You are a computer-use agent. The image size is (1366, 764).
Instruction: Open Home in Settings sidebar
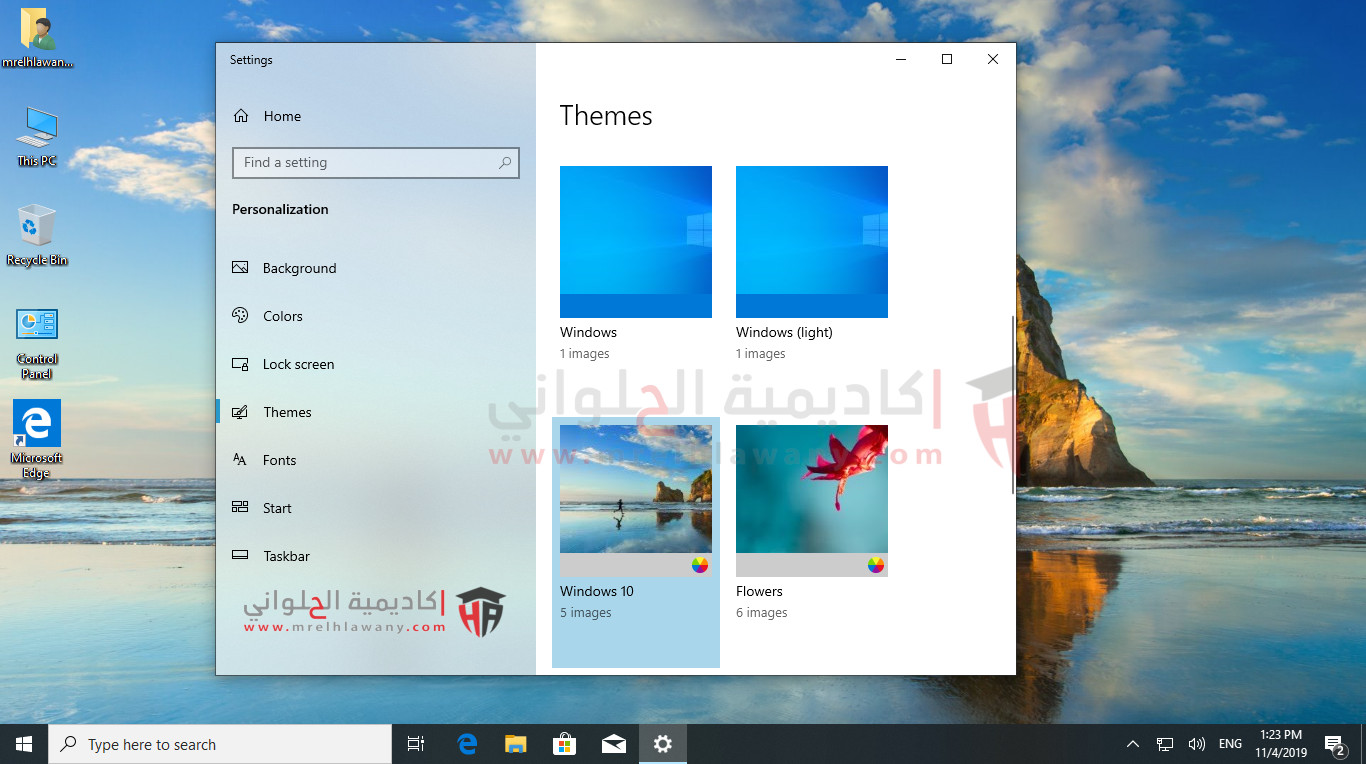pyautogui.click(x=281, y=116)
